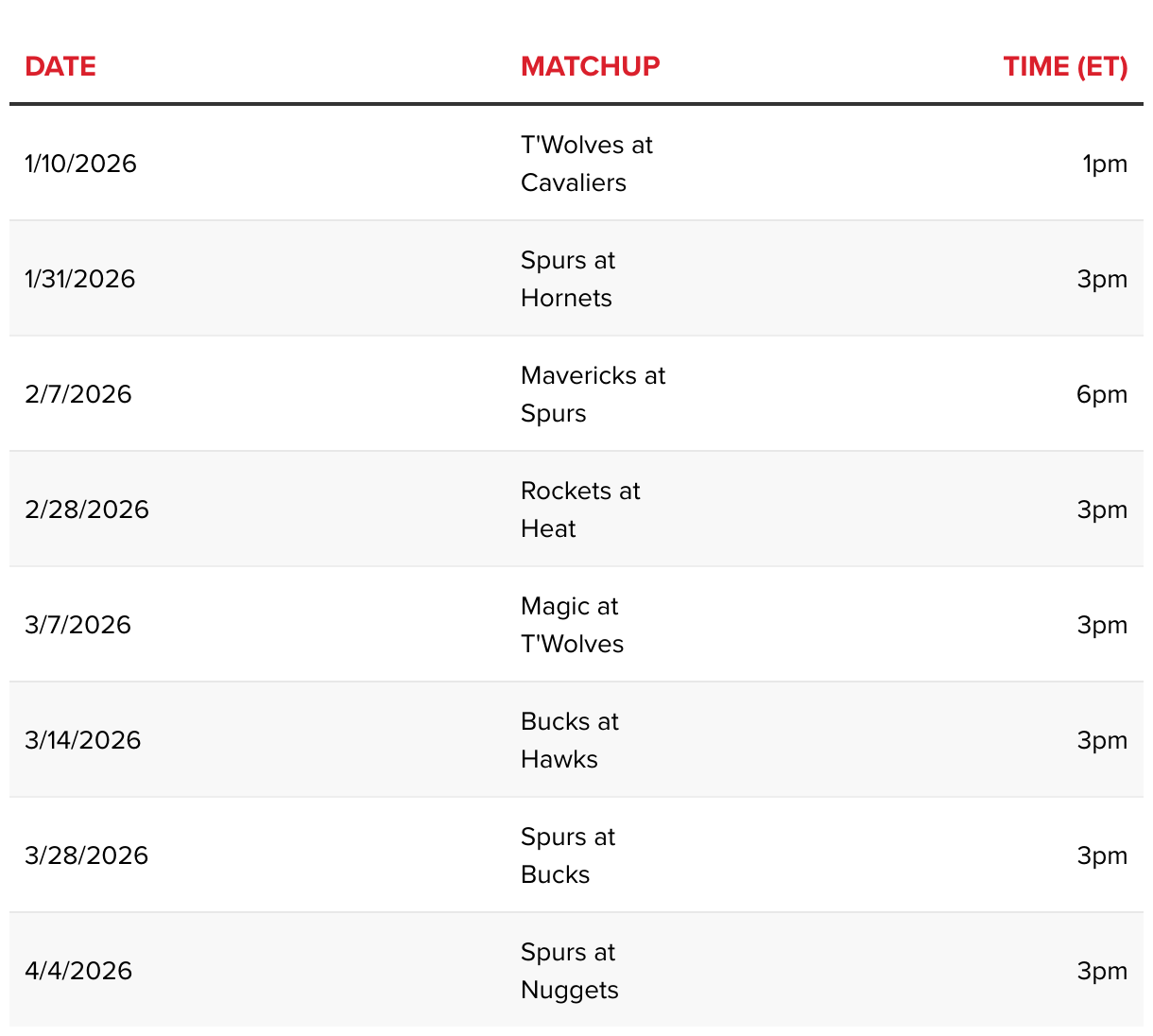Click the Bucks at Hawks matchup
This screenshot has width=1153, height=1036.
tap(570, 740)
